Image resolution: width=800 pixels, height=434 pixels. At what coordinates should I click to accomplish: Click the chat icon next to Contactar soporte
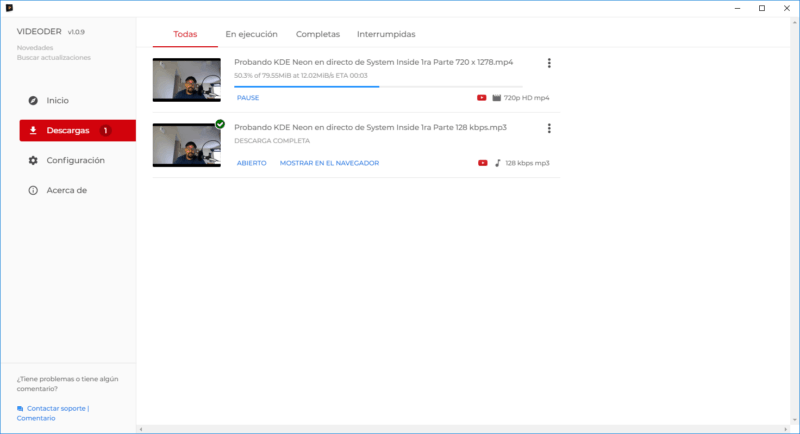click(x=20, y=409)
